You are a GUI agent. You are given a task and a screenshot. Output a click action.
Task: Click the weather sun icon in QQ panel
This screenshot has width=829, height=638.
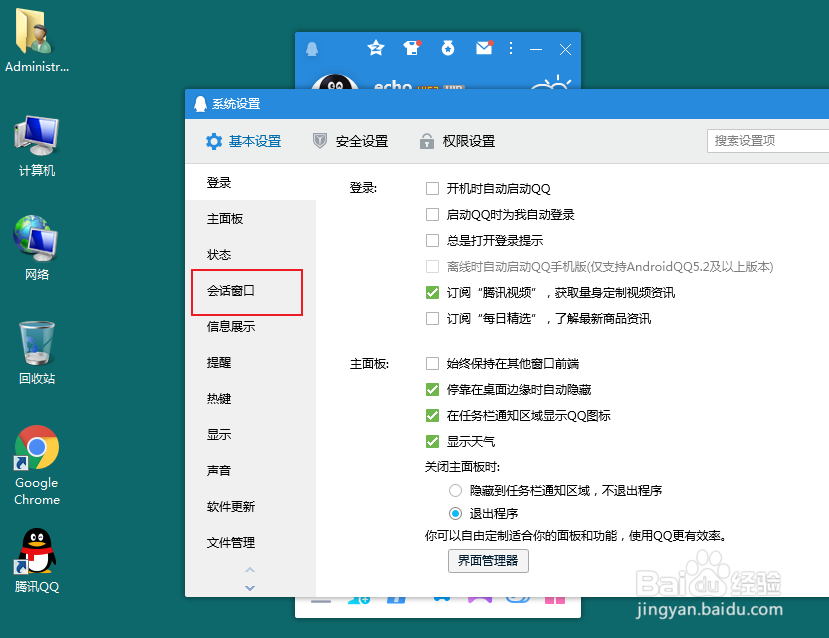[551, 82]
